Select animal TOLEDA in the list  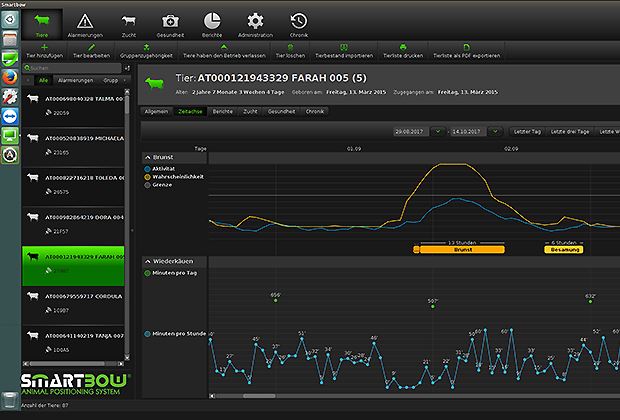[x=74, y=185]
